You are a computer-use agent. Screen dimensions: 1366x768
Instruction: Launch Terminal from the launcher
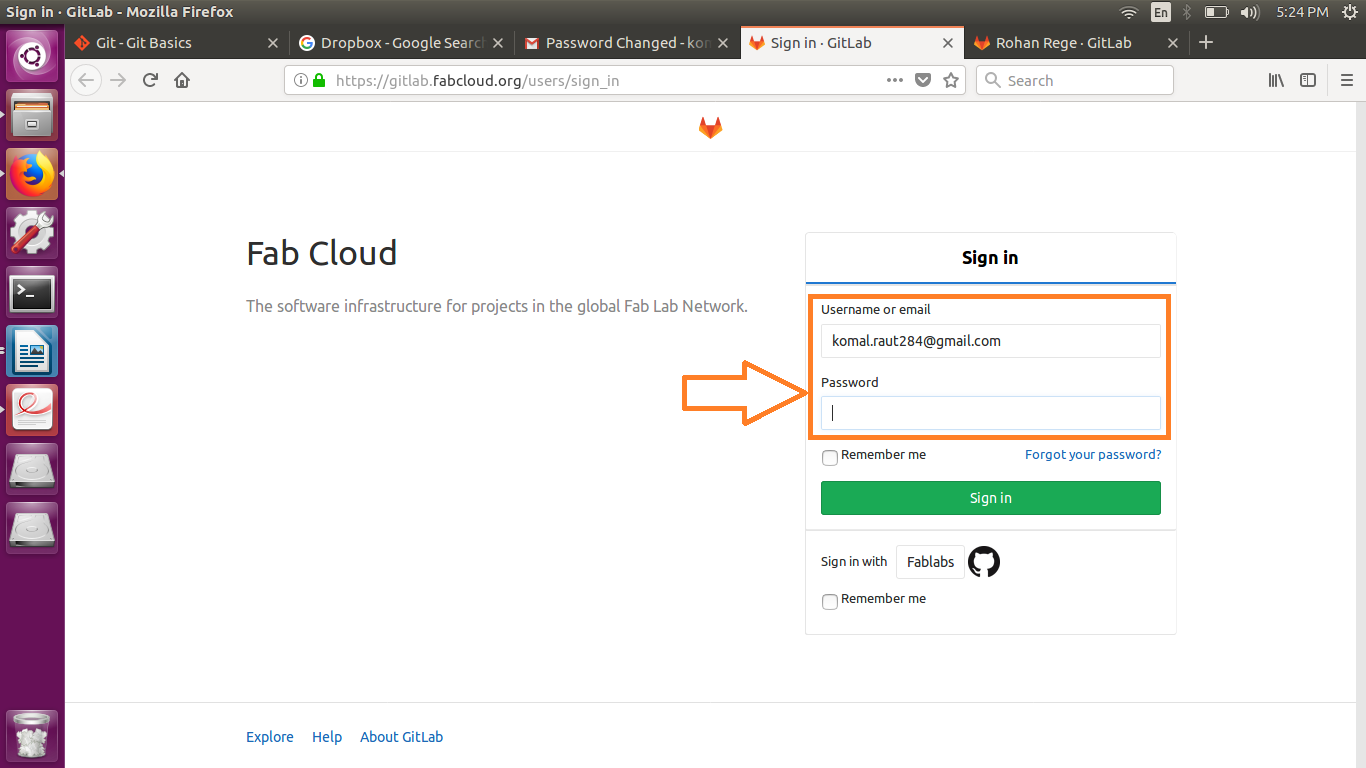pos(33,292)
